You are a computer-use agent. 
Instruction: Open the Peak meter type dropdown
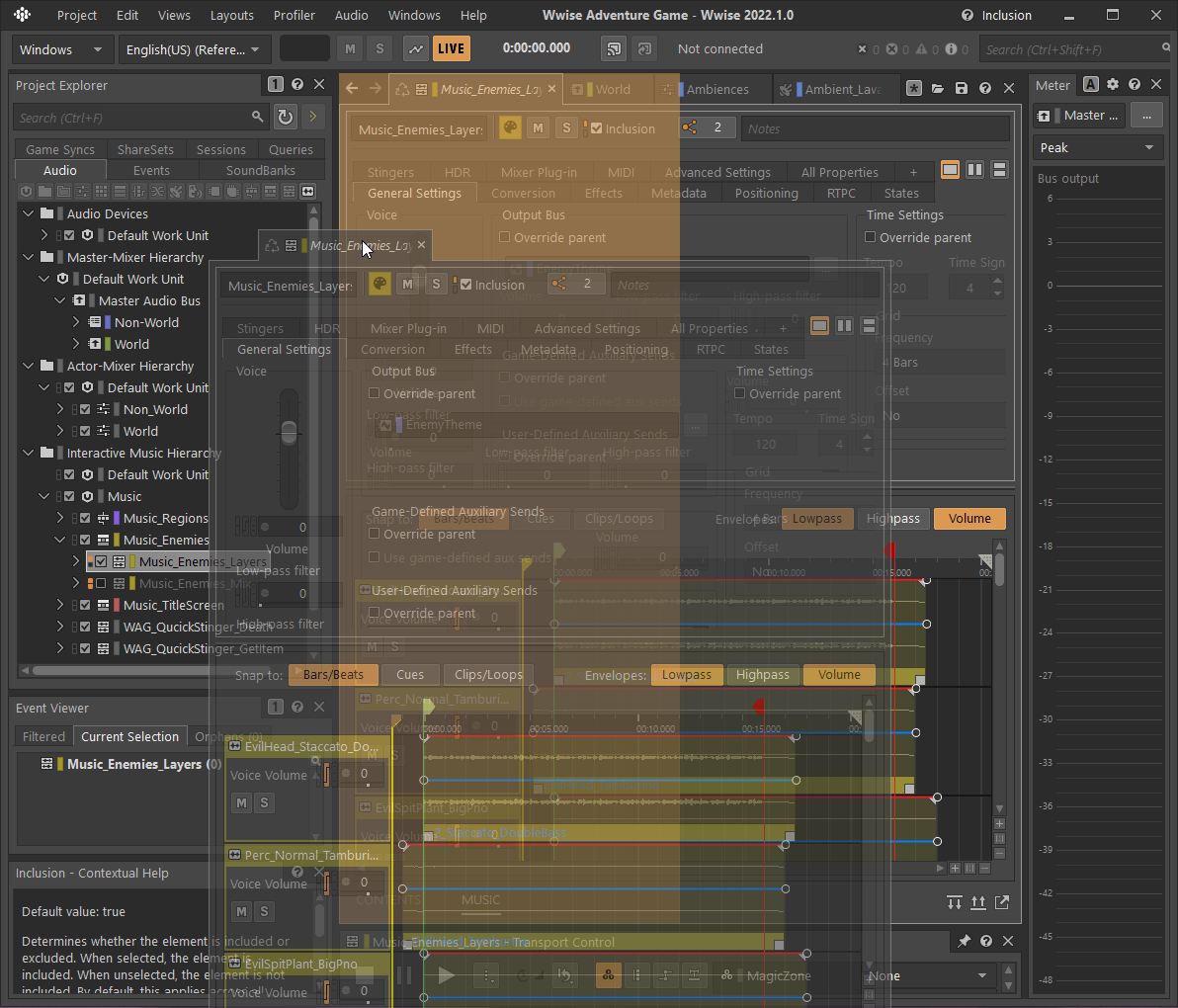pos(1097,148)
